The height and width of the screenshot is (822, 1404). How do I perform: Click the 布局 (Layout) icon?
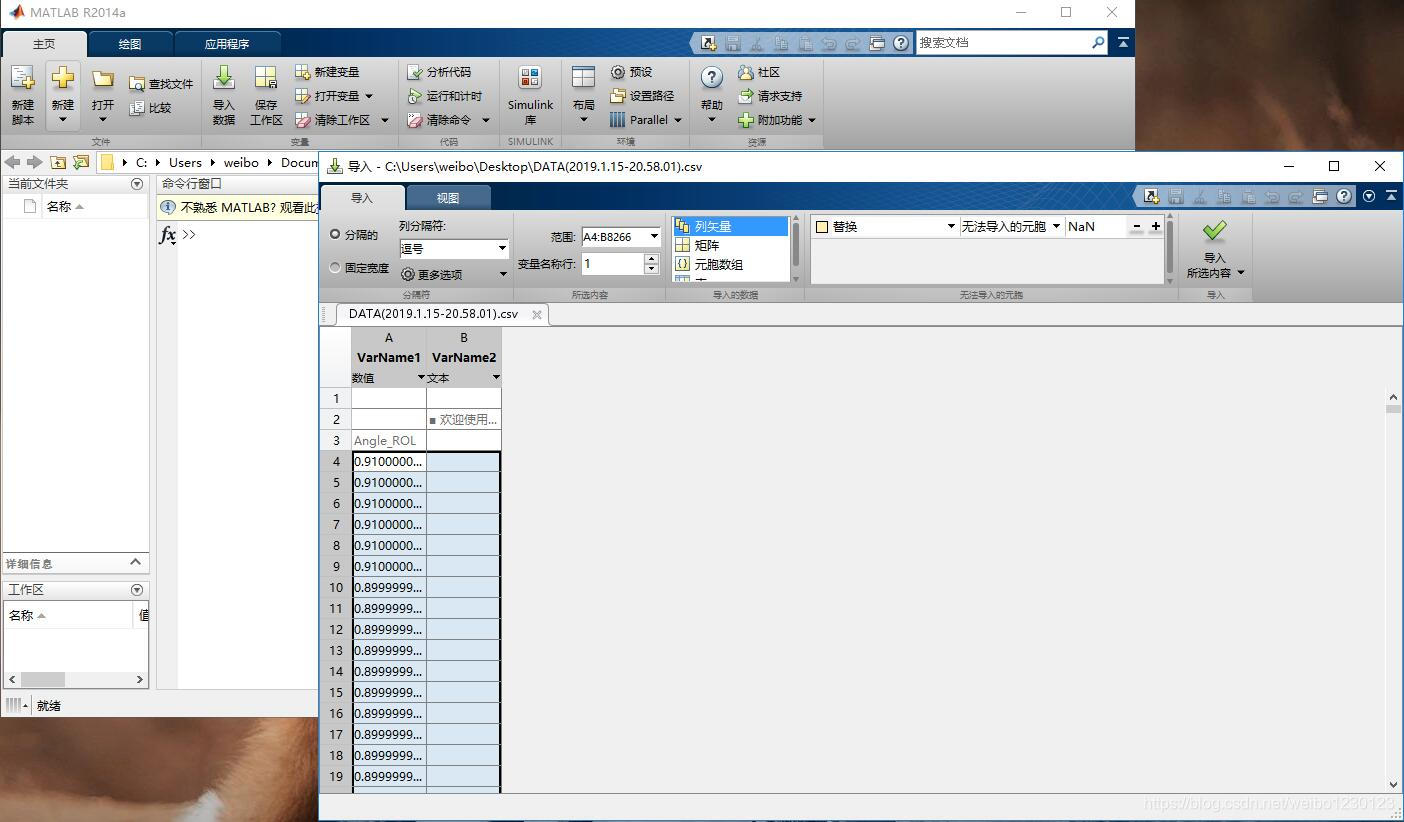[x=583, y=78]
